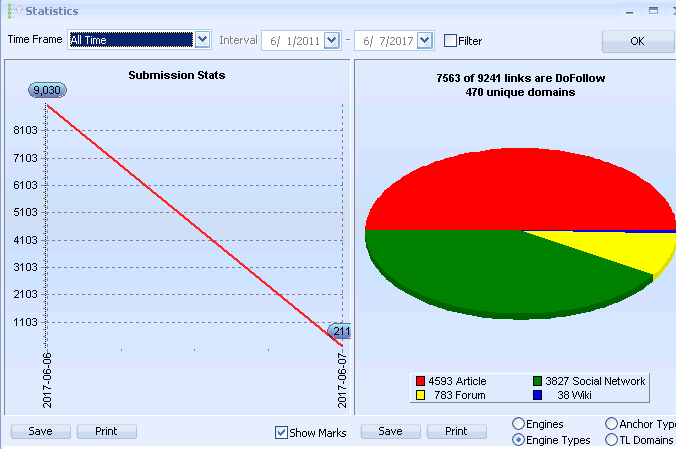Click the Submission Stats chart title
676x449 pixels.
coord(177,75)
